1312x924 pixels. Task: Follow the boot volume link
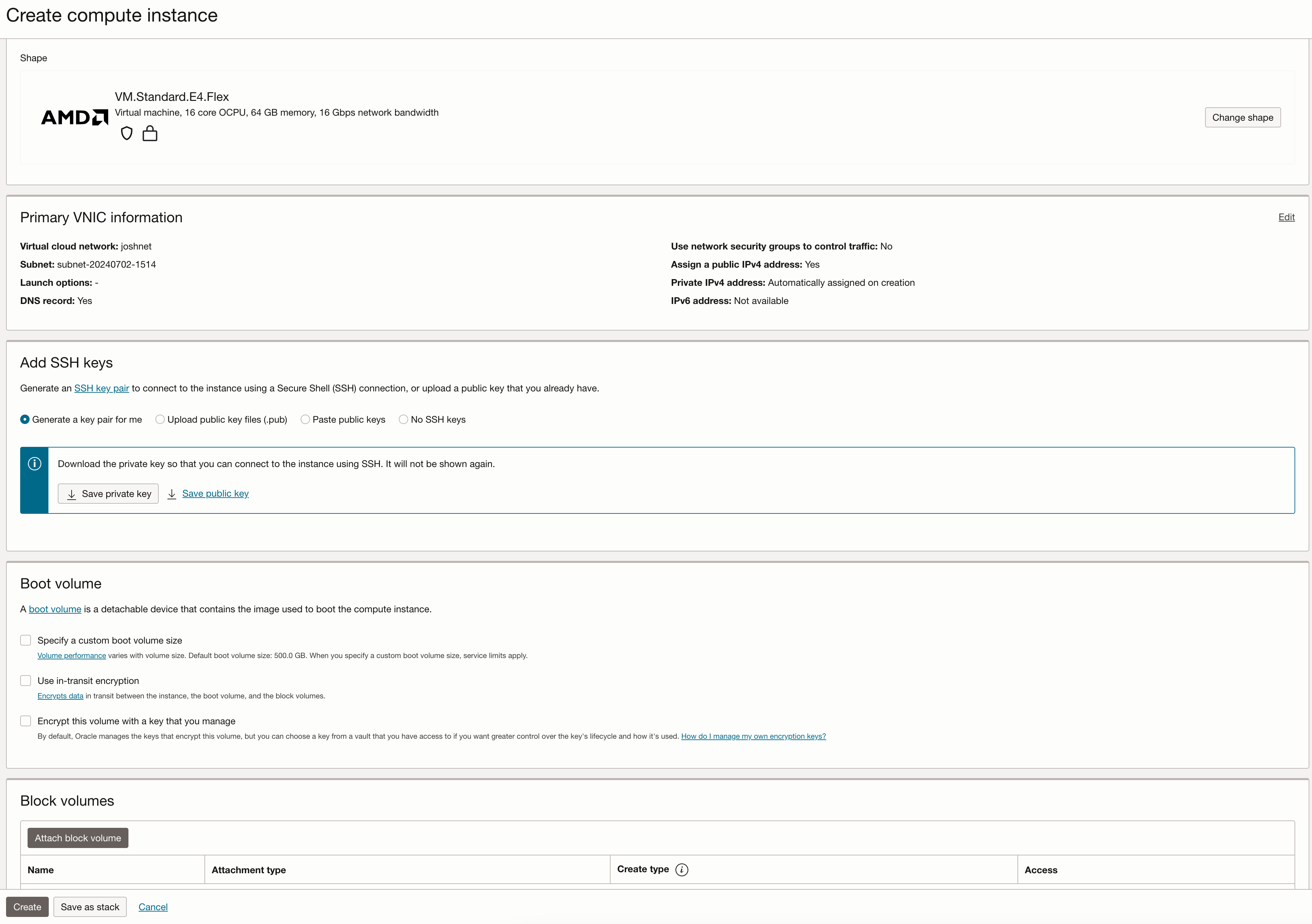(x=54, y=609)
